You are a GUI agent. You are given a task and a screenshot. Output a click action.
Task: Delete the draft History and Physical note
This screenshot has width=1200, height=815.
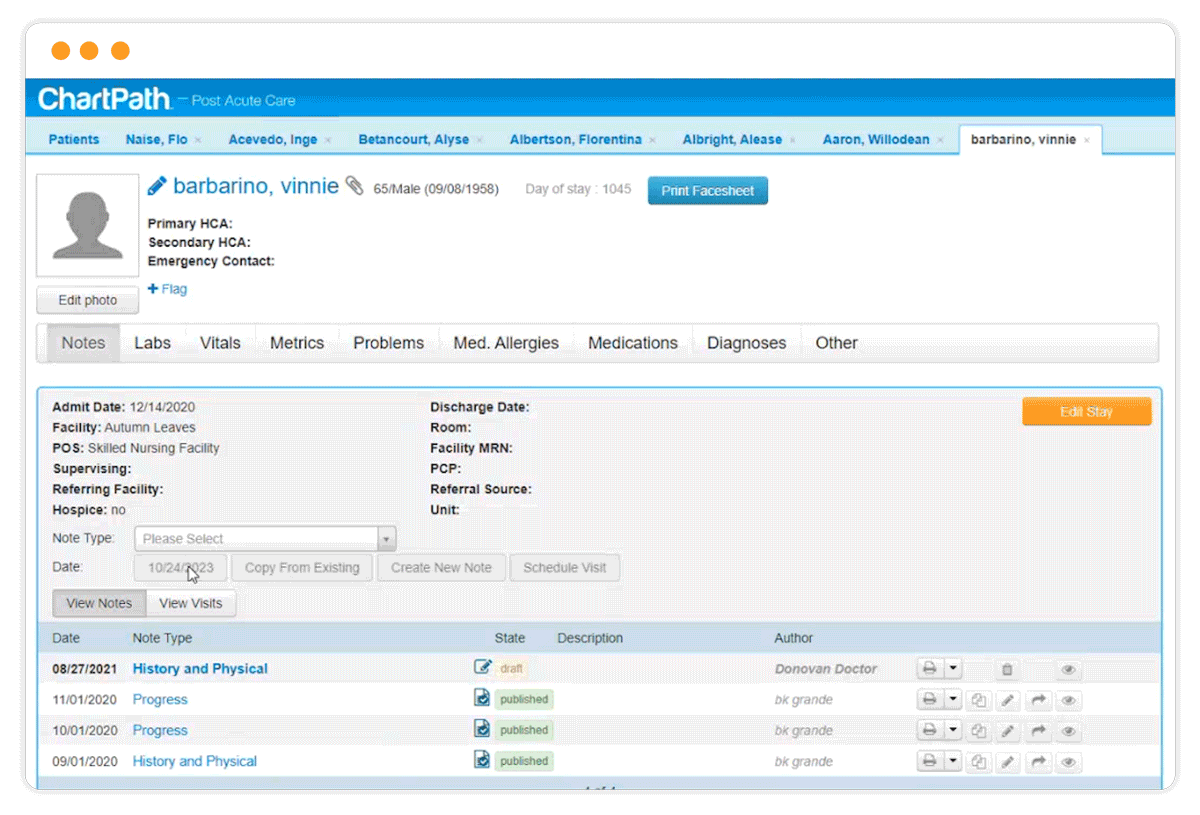coord(1007,669)
